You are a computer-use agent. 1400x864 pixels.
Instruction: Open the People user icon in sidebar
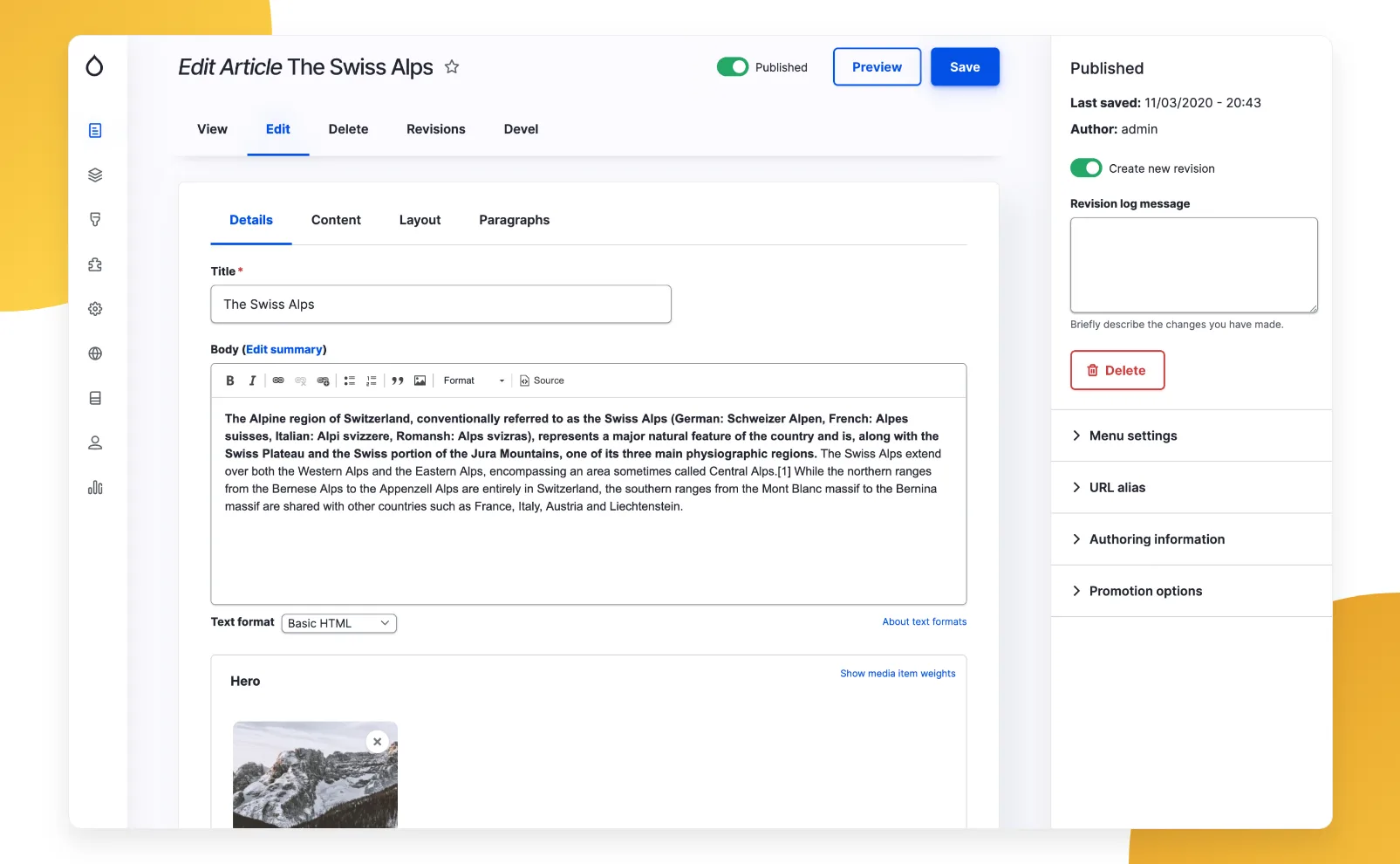point(95,442)
